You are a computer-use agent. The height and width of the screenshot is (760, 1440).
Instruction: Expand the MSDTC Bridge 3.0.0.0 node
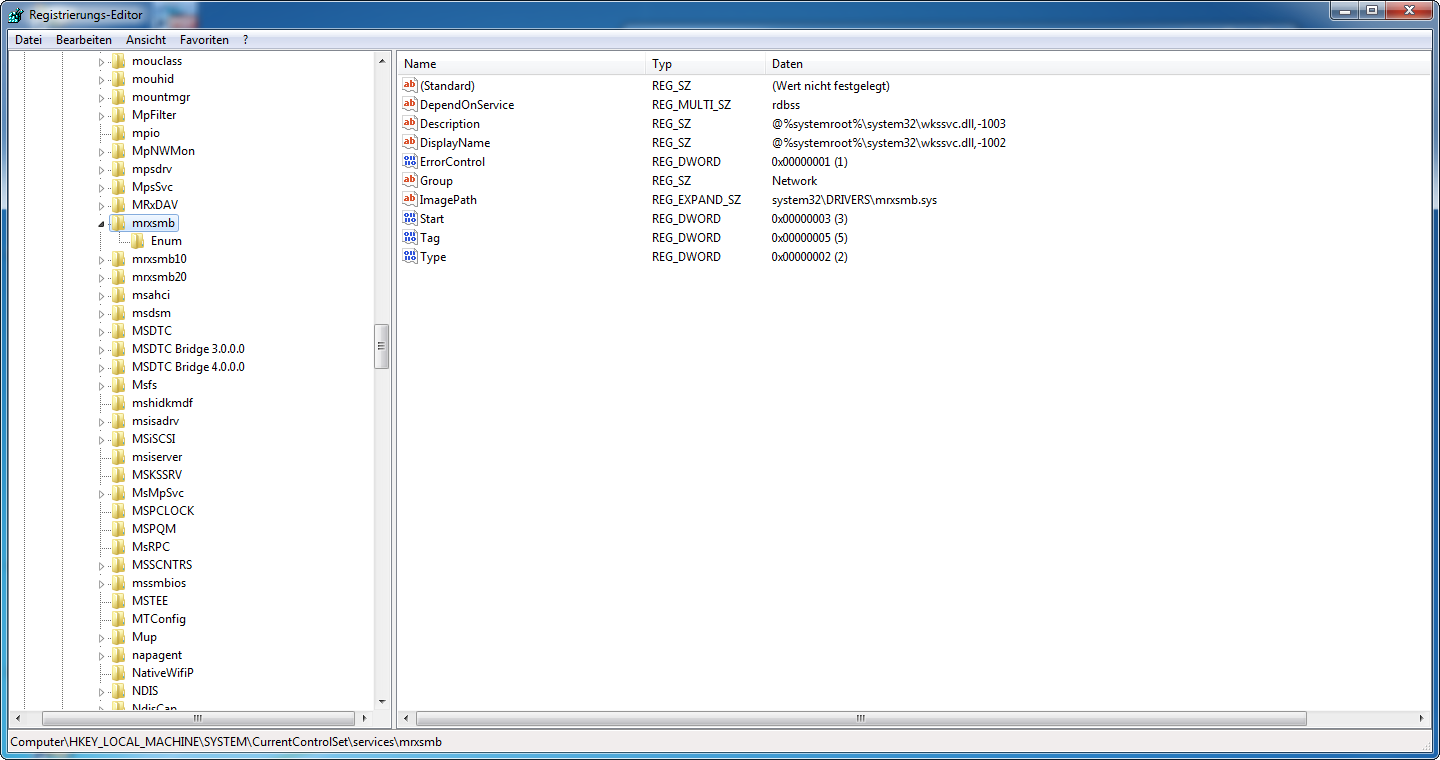coord(101,349)
